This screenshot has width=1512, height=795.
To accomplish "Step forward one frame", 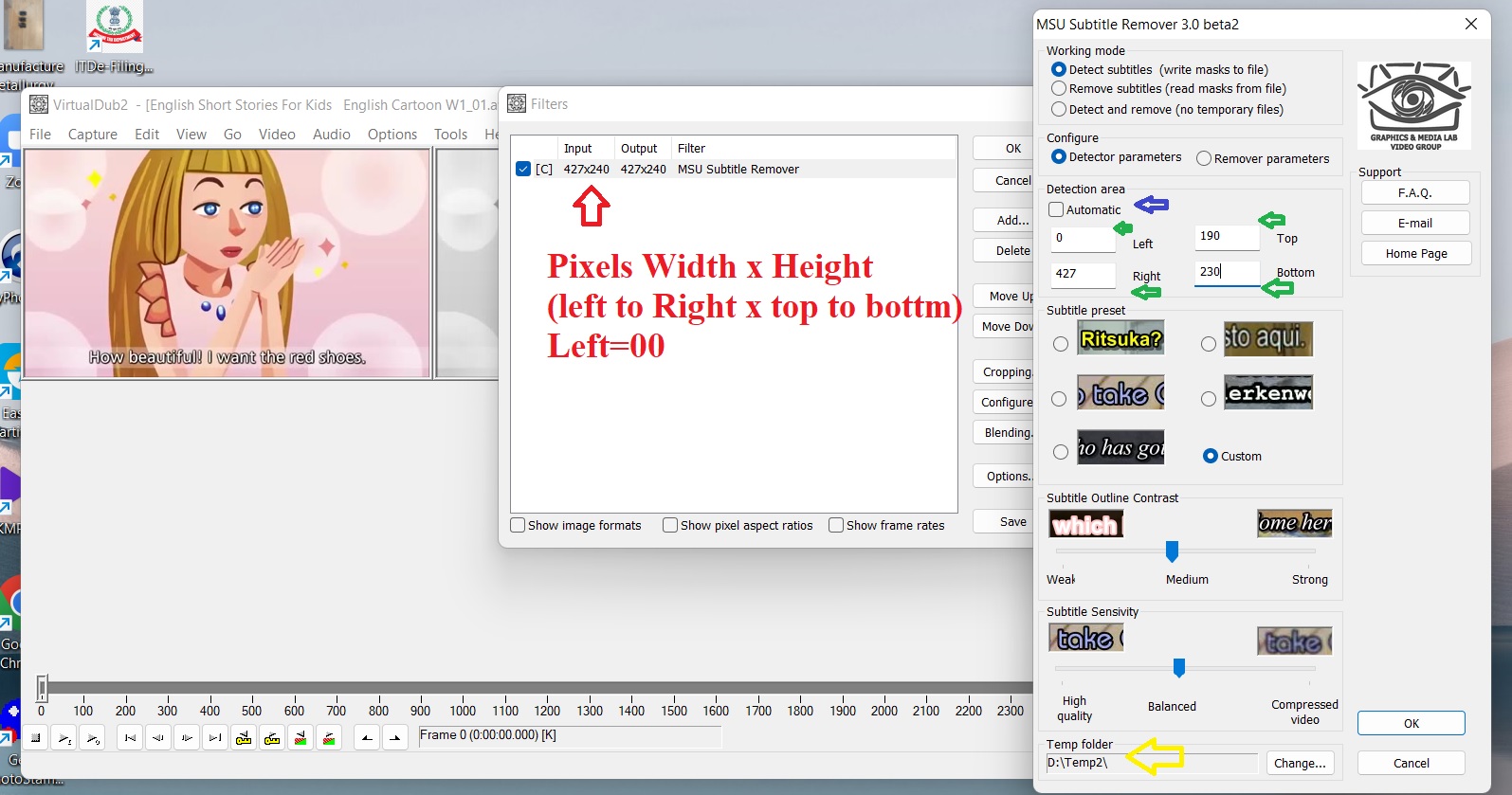I will [187, 737].
